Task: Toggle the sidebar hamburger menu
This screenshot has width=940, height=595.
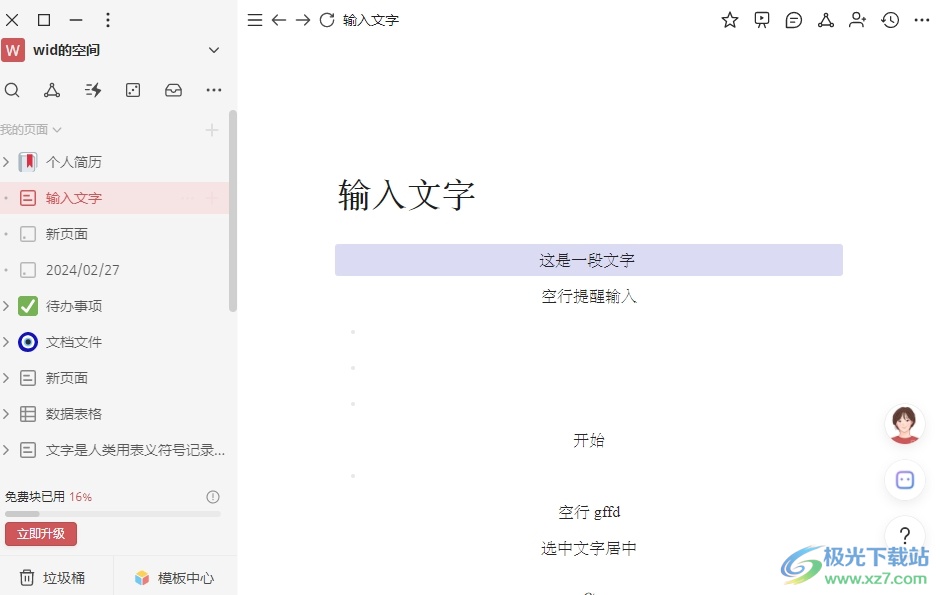Action: click(255, 20)
